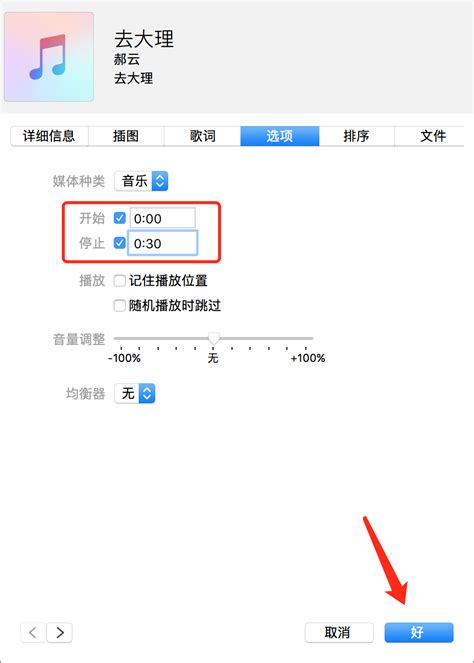Enable 记住播放位置 checkbox
This screenshot has height=663, width=474.
120,280
